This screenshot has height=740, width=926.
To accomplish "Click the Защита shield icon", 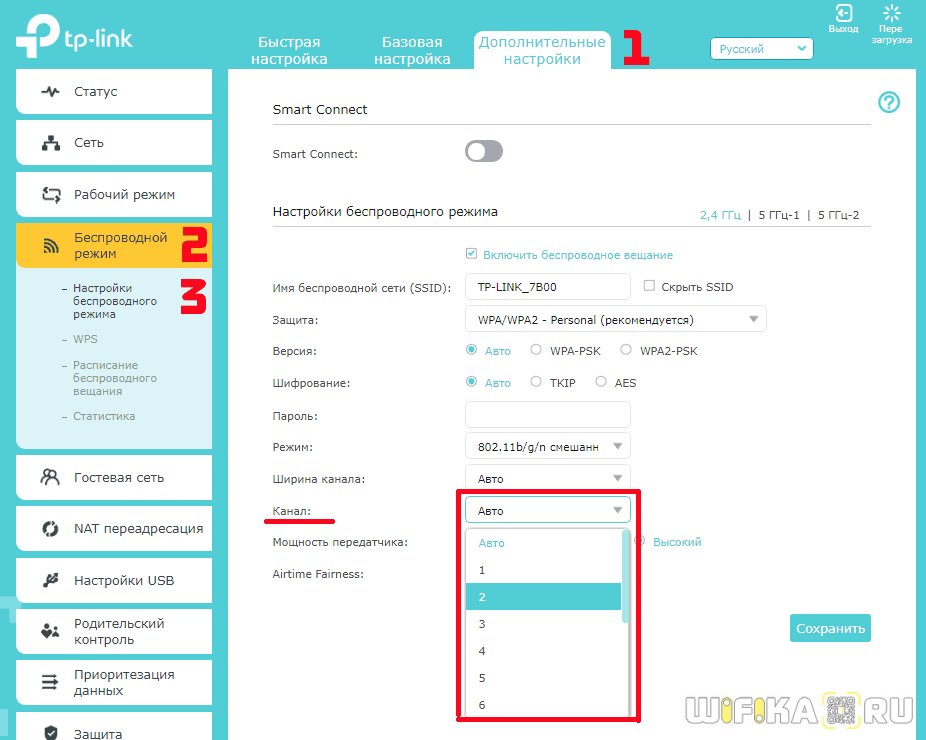I will (51, 733).
